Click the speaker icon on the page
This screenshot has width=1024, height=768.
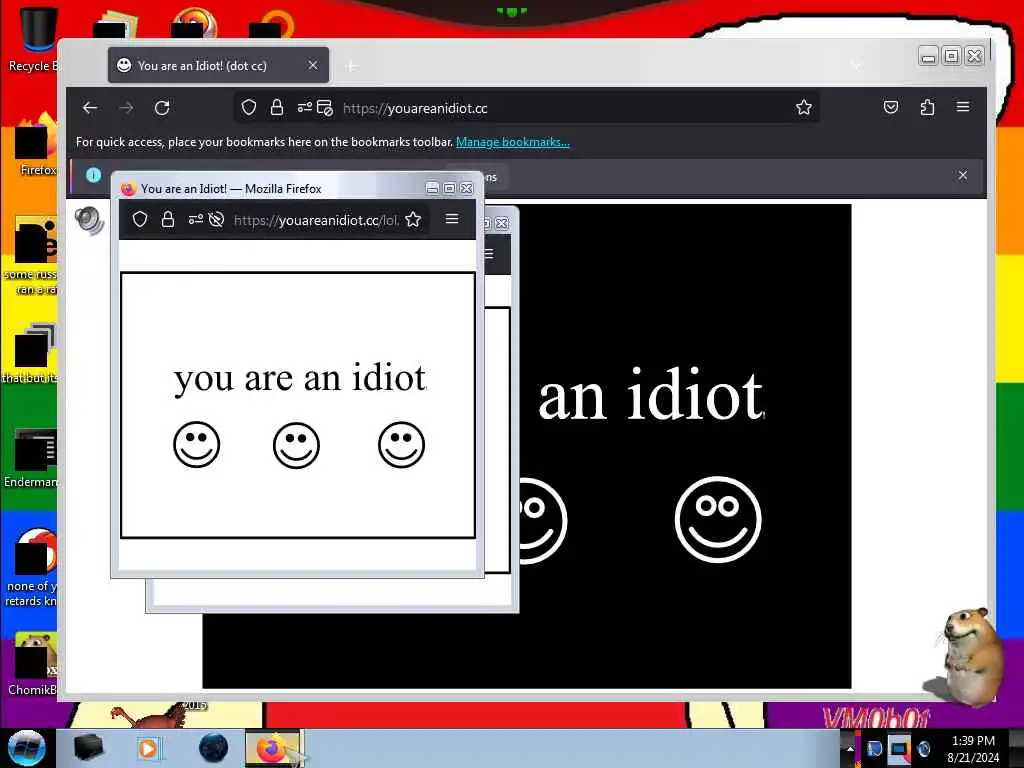click(x=89, y=220)
